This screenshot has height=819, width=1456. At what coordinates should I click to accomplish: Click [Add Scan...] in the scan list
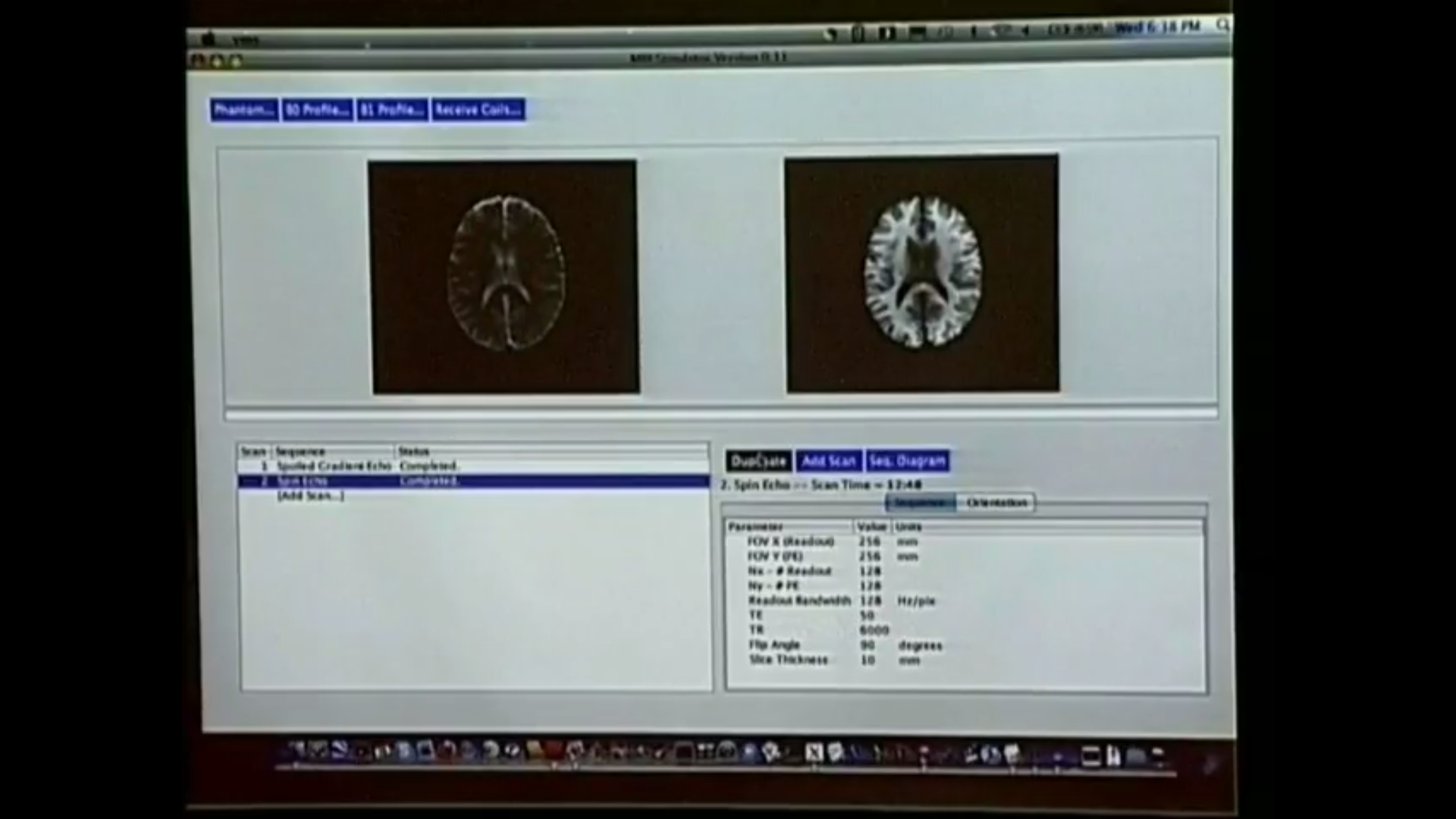[311, 495]
